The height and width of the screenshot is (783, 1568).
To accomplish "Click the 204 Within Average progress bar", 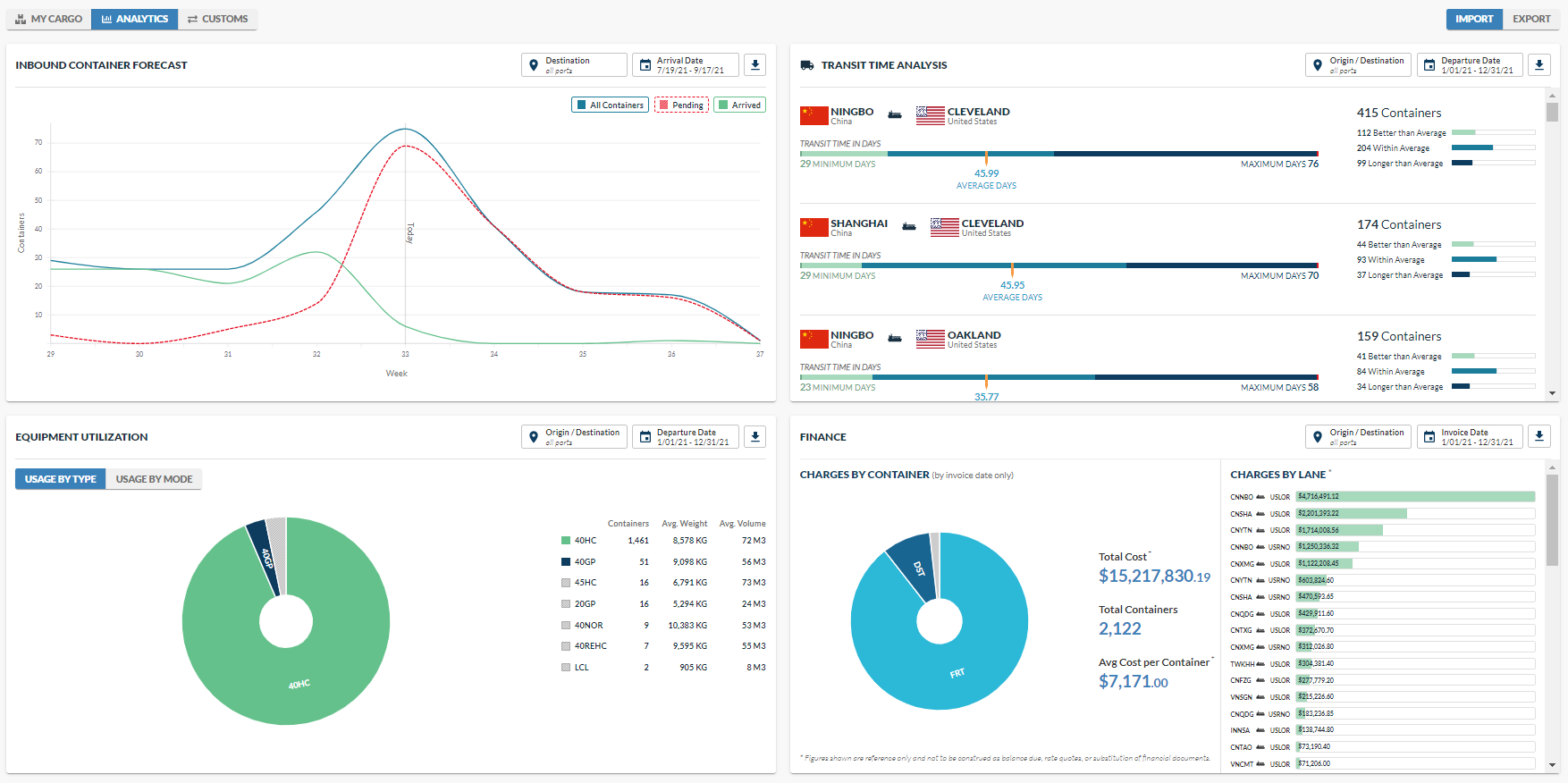I will [1494, 147].
